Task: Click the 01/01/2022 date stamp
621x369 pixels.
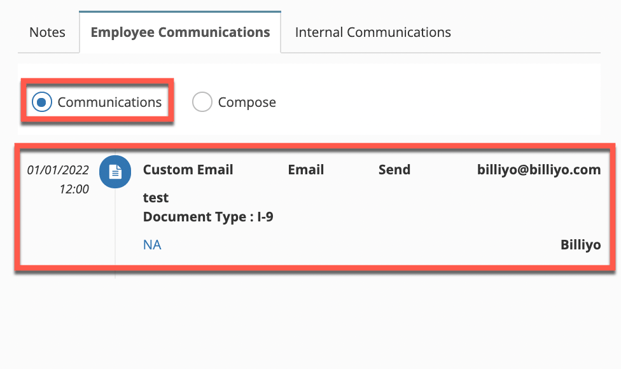Action: coord(58,170)
